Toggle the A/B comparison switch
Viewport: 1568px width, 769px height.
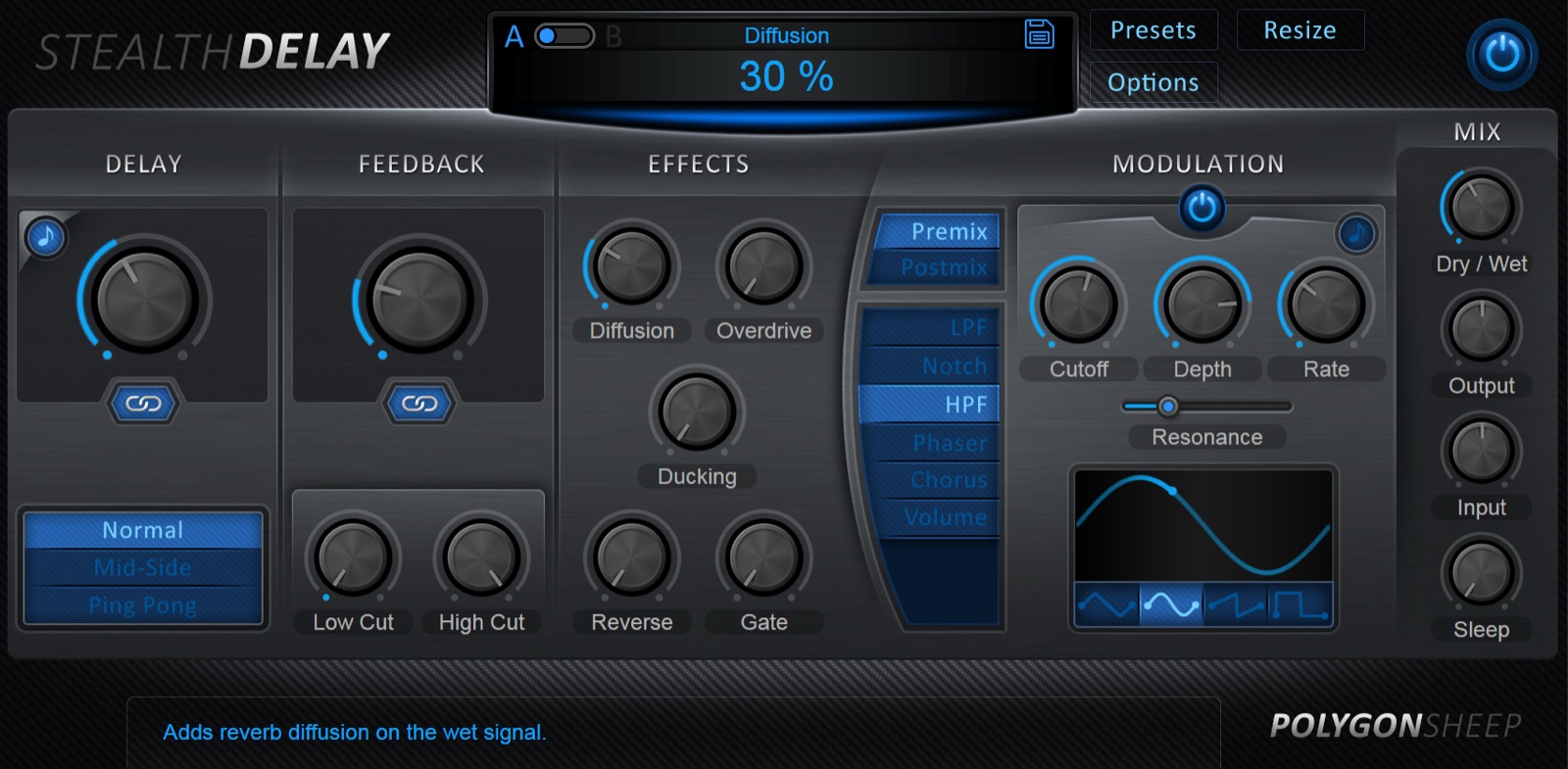564,36
